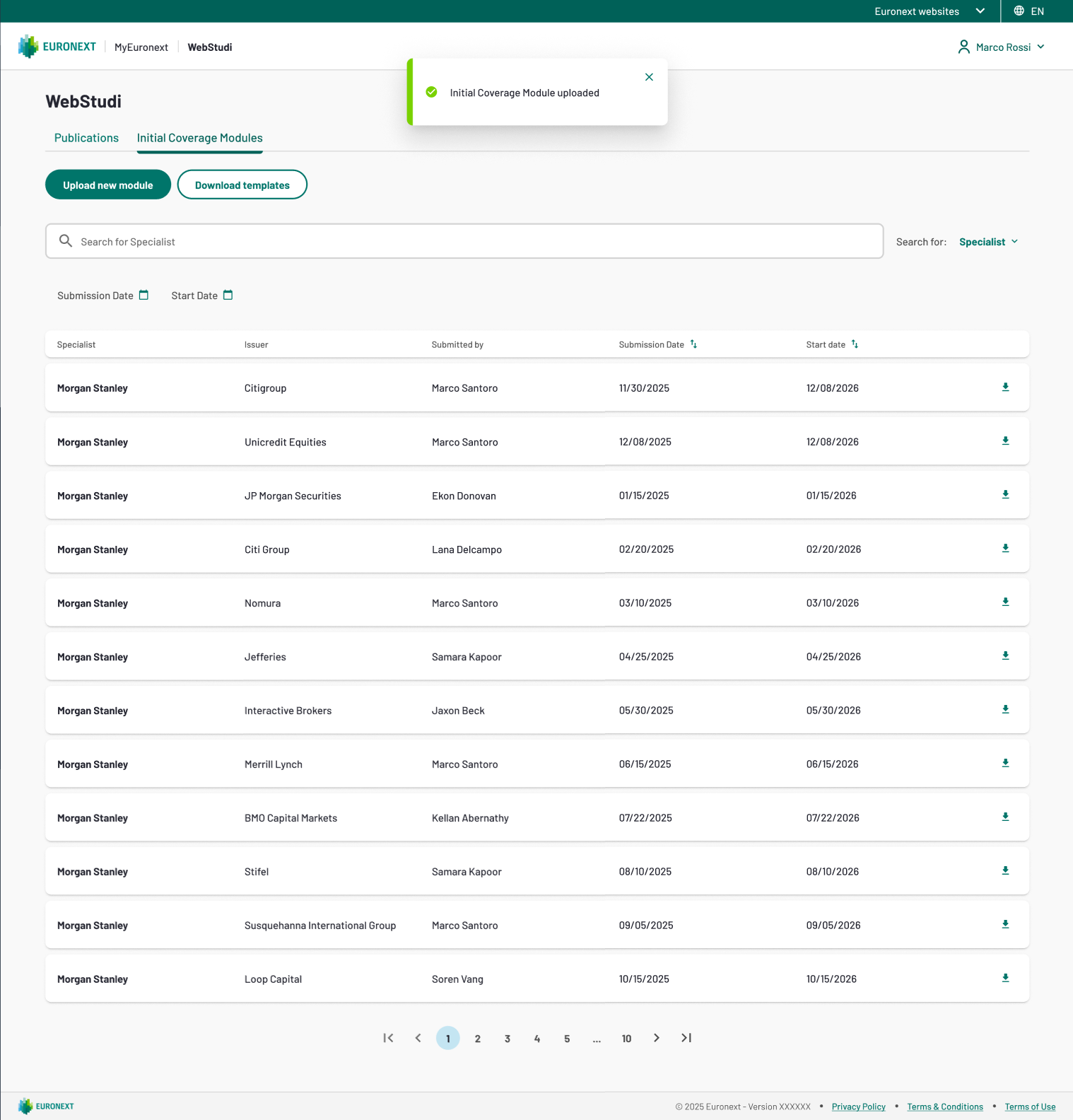
Task: Click submitter 'Ekon Donovan'
Action: click(x=464, y=496)
